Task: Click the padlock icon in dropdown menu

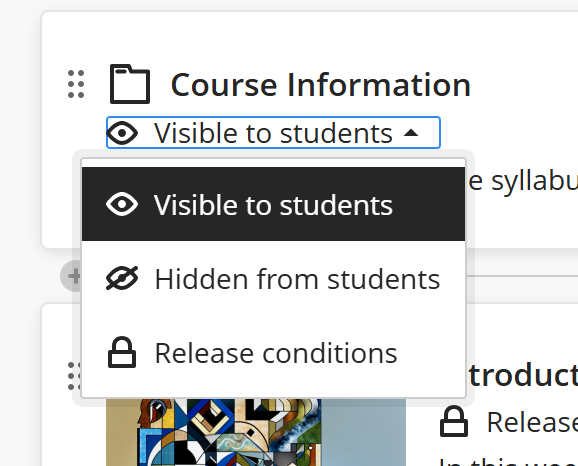Action: 122,352
